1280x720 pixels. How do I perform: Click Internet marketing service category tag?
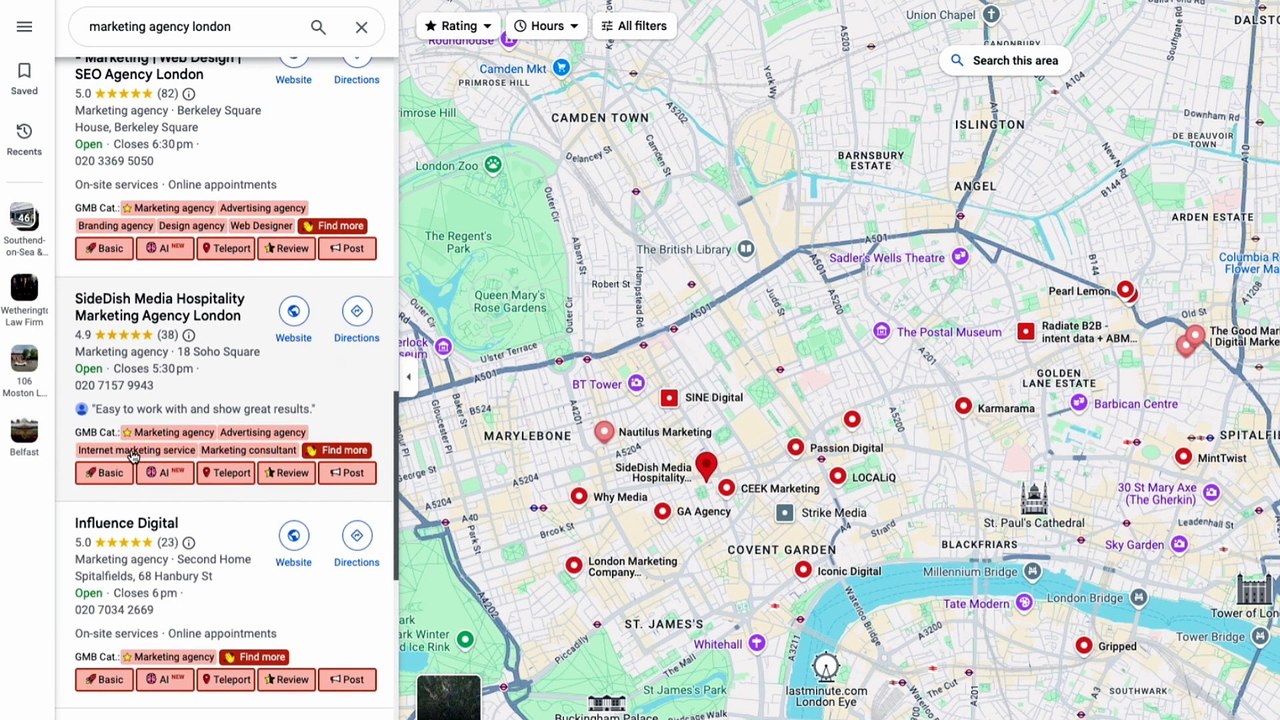(137, 451)
